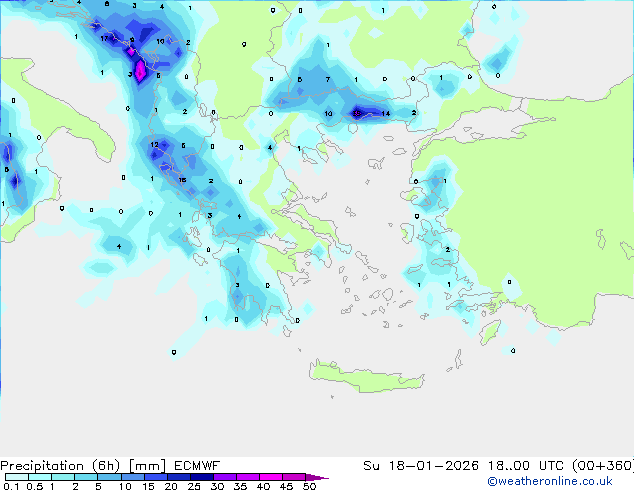Click the "16" precipitation value on map

pos(182,180)
